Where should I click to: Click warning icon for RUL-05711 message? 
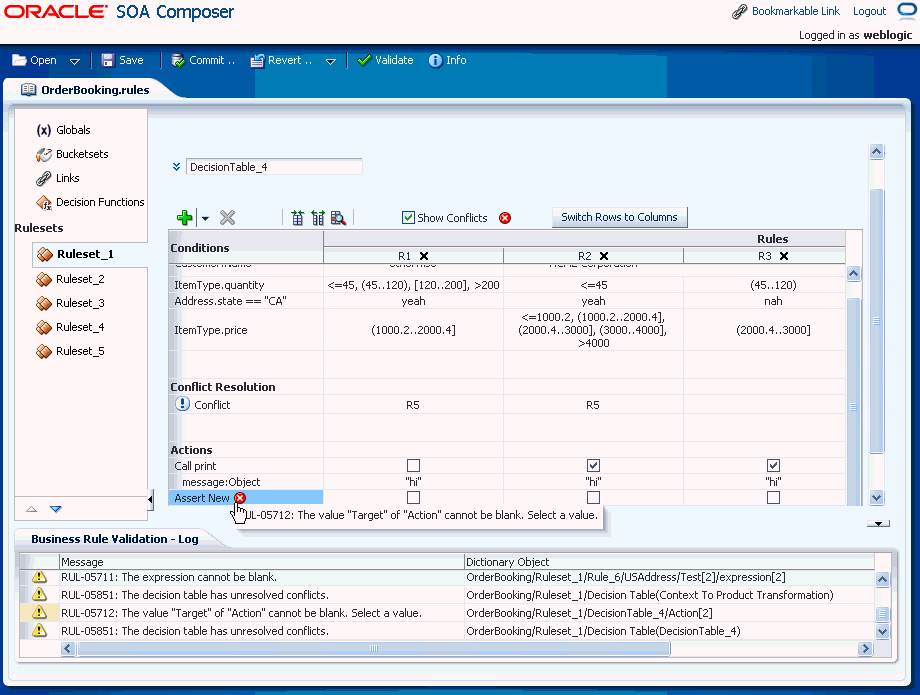click(x=39, y=577)
